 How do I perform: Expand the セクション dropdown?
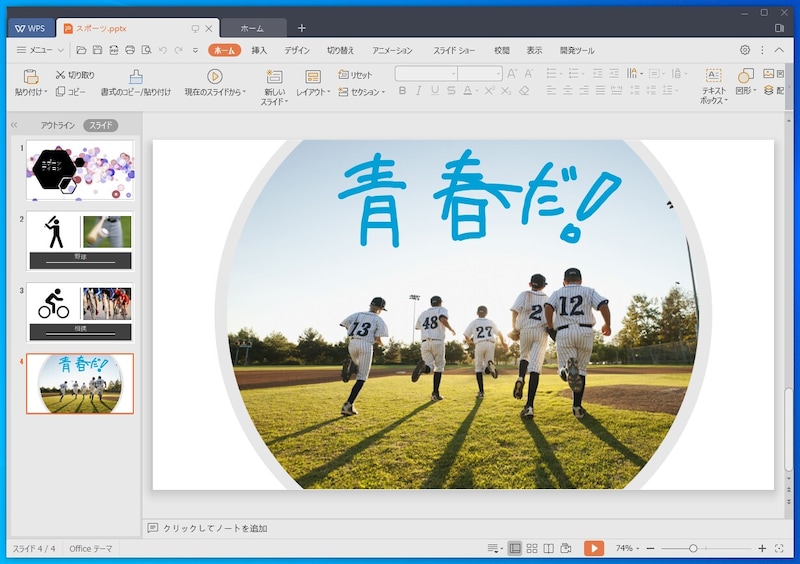click(361, 92)
